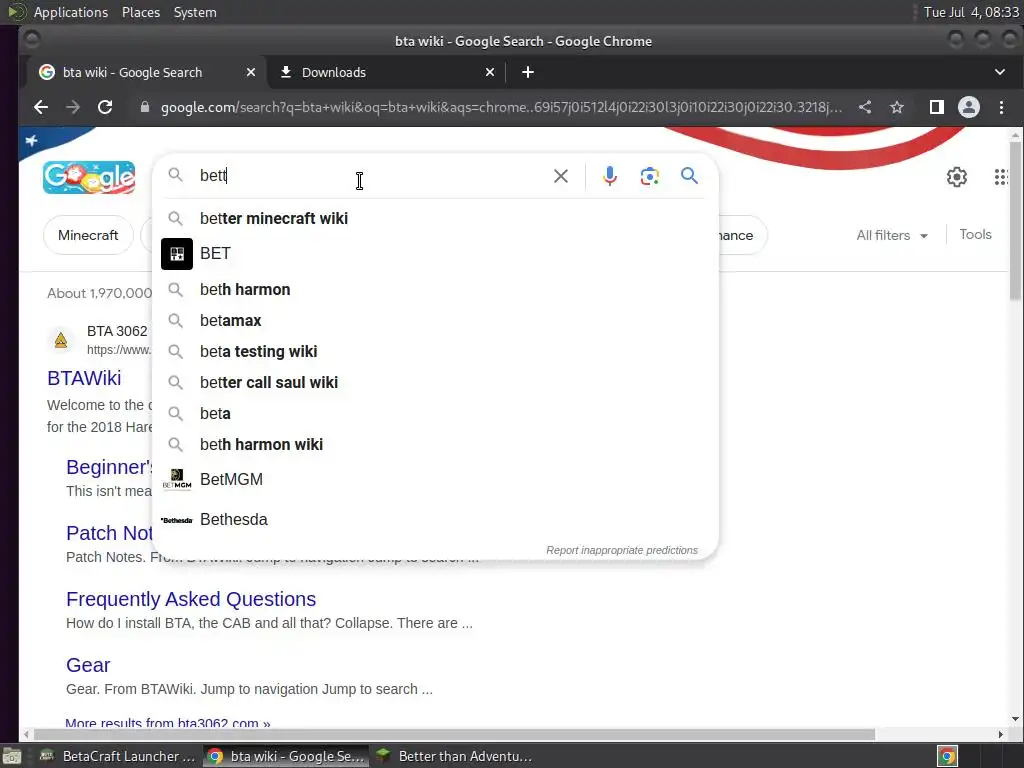This screenshot has width=1024, height=768.
Task: Pick the beth harmon suggestion
Action: click(x=435, y=289)
